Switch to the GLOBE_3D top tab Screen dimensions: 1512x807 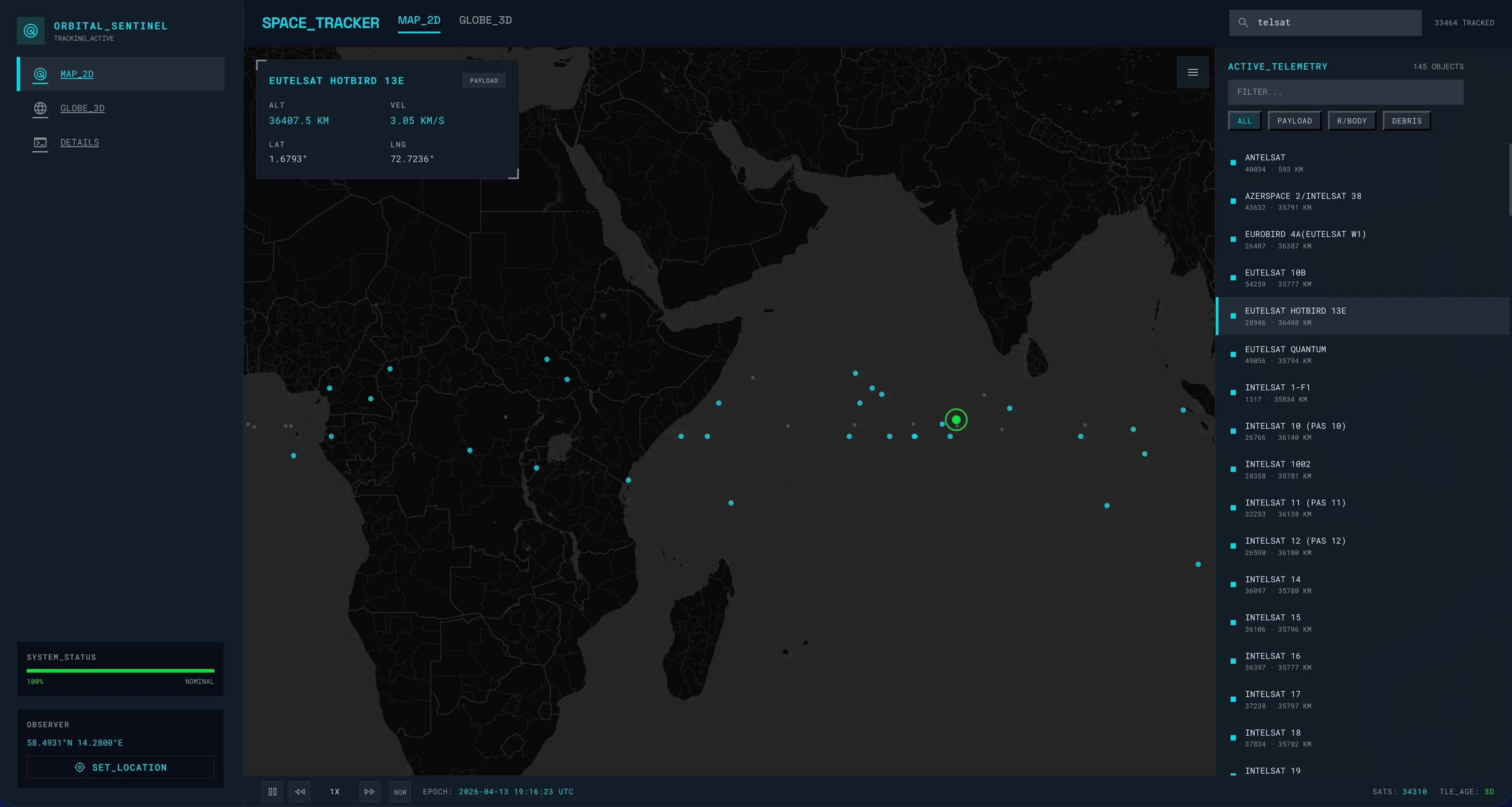pyautogui.click(x=485, y=21)
